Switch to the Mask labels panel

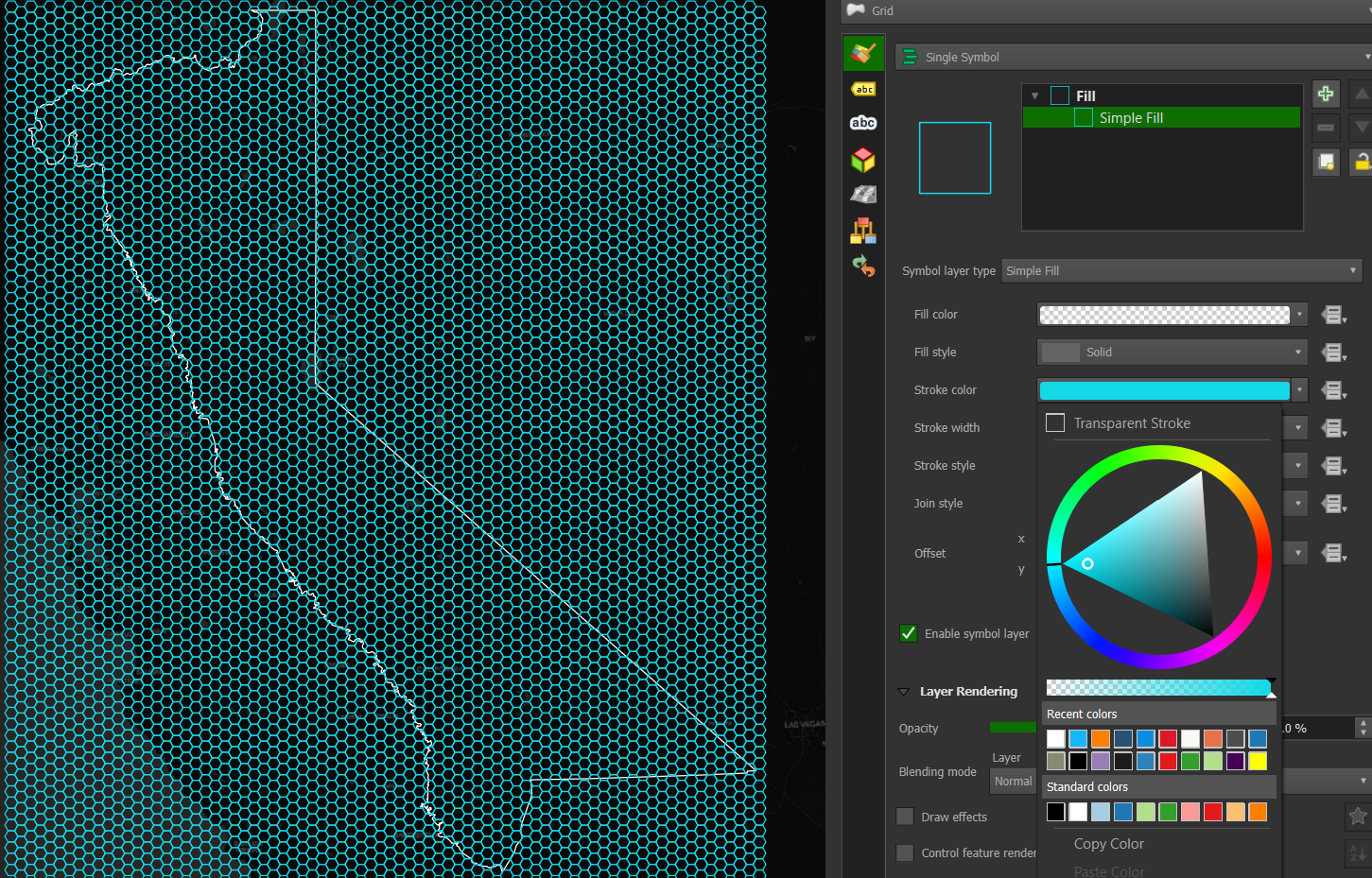(x=863, y=122)
